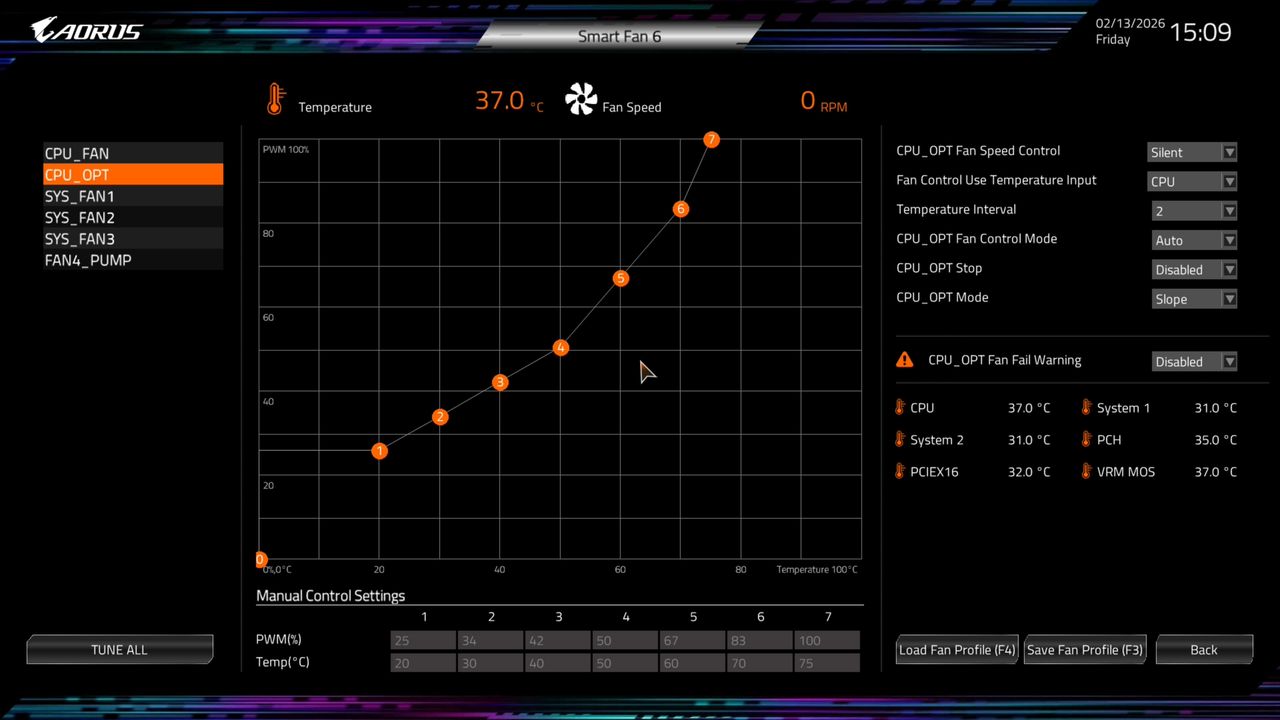Click the PWM field for point 1

[x=423, y=640]
